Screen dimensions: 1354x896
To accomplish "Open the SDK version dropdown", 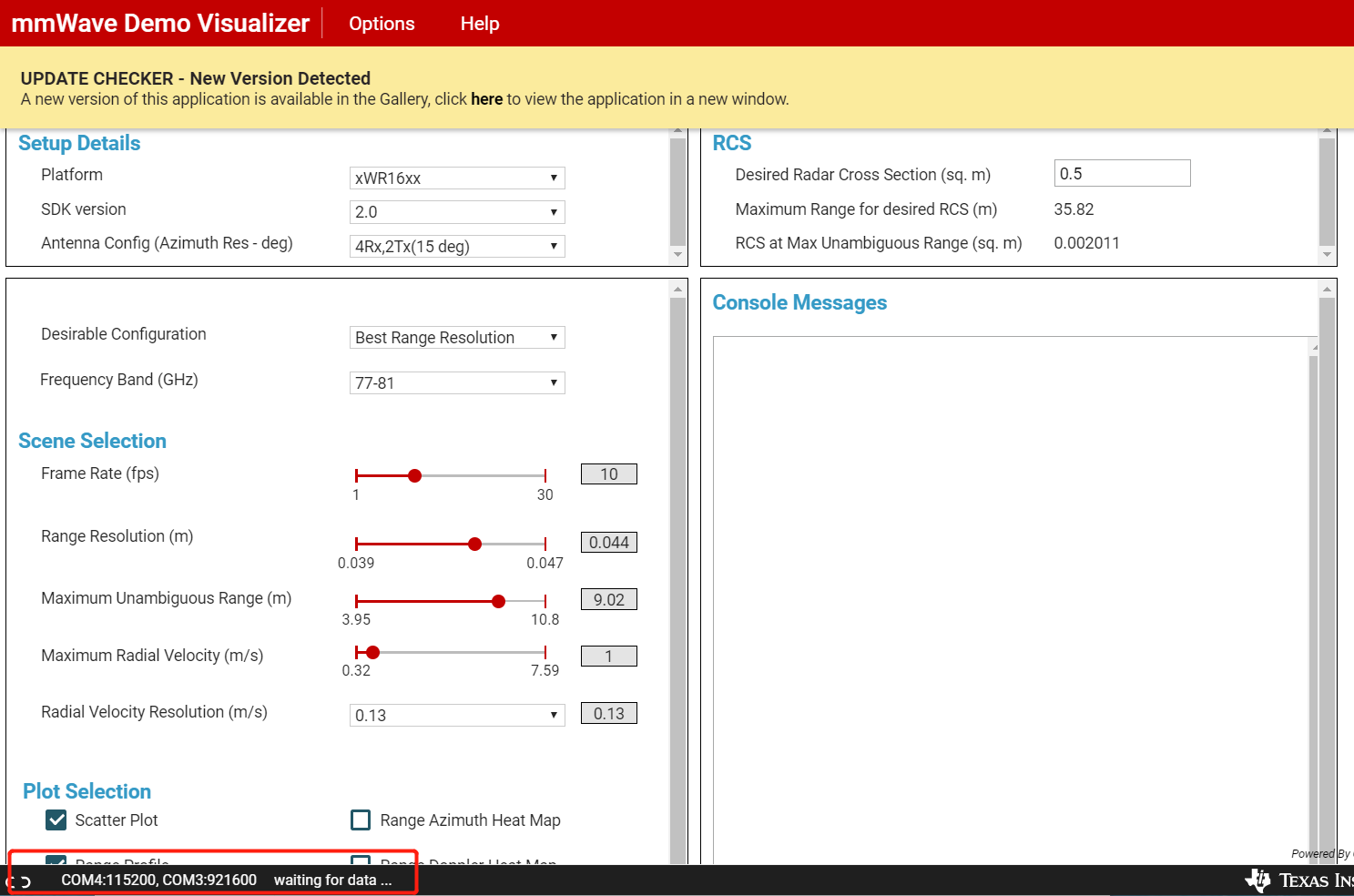I will pos(457,212).
